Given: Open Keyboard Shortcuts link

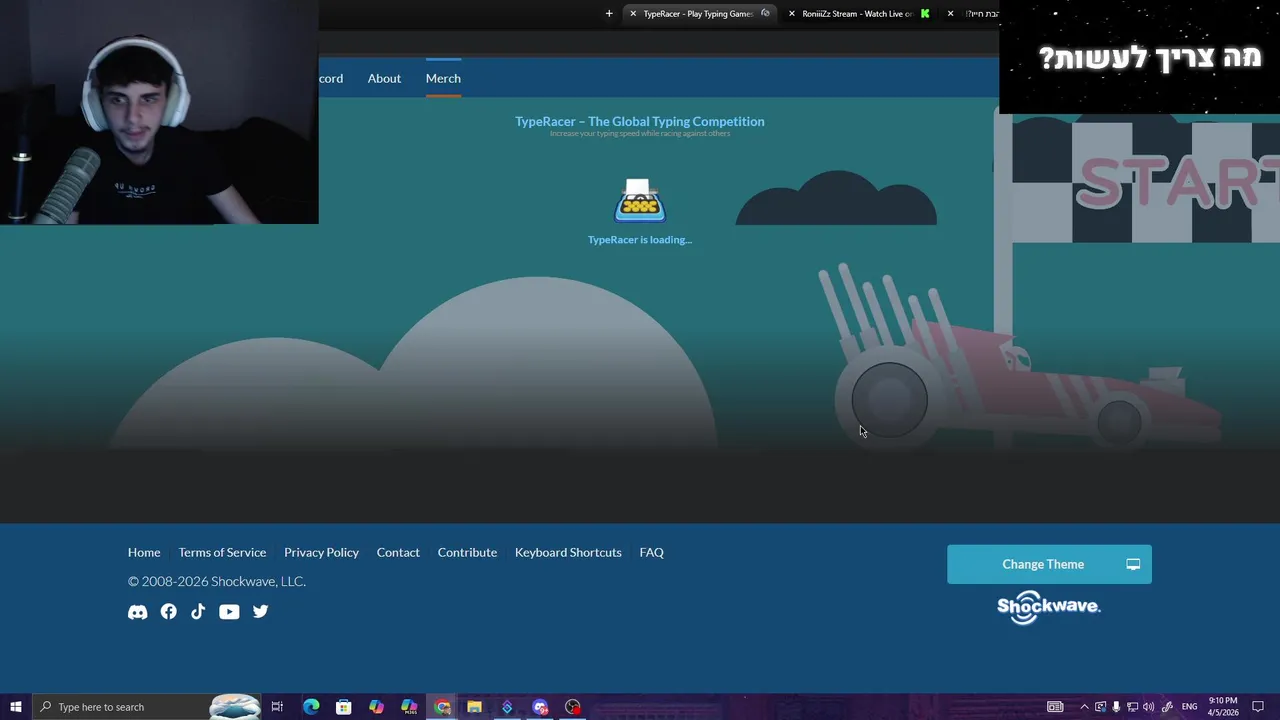Looking at the screenshot, I should [568, 552].
